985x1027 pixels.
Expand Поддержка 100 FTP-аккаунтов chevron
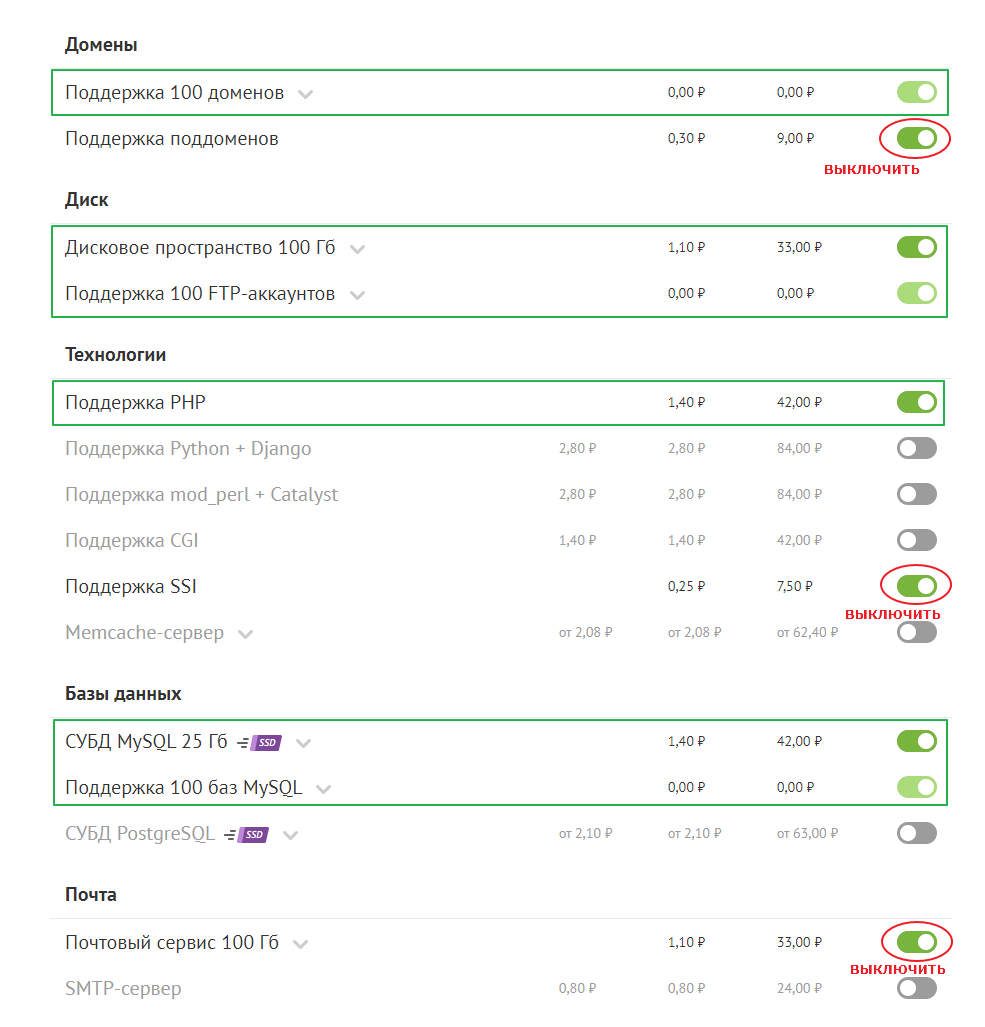pyautogui.click(x=357, y=295)
